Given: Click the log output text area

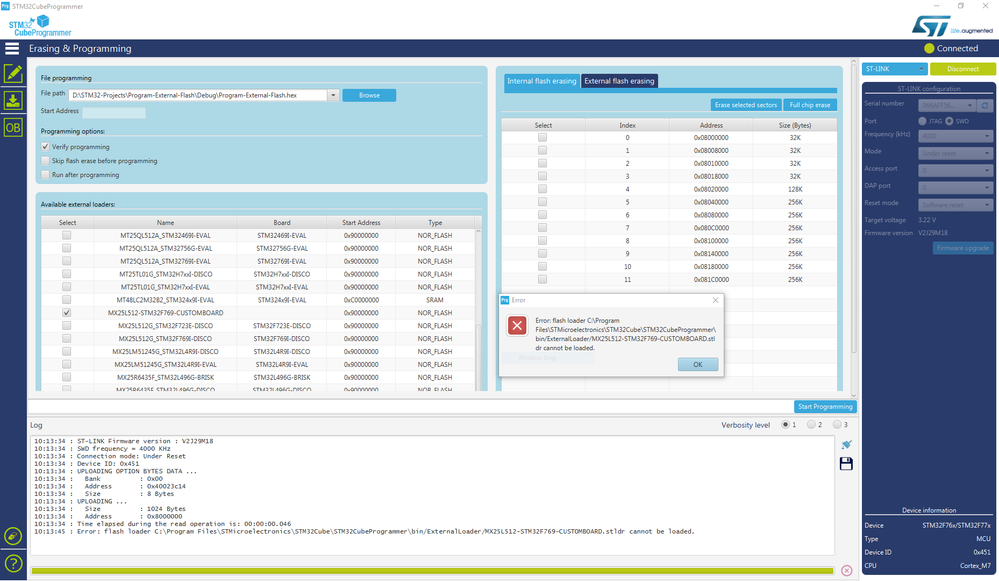Looking at the screenshot, I should point(432,495).
